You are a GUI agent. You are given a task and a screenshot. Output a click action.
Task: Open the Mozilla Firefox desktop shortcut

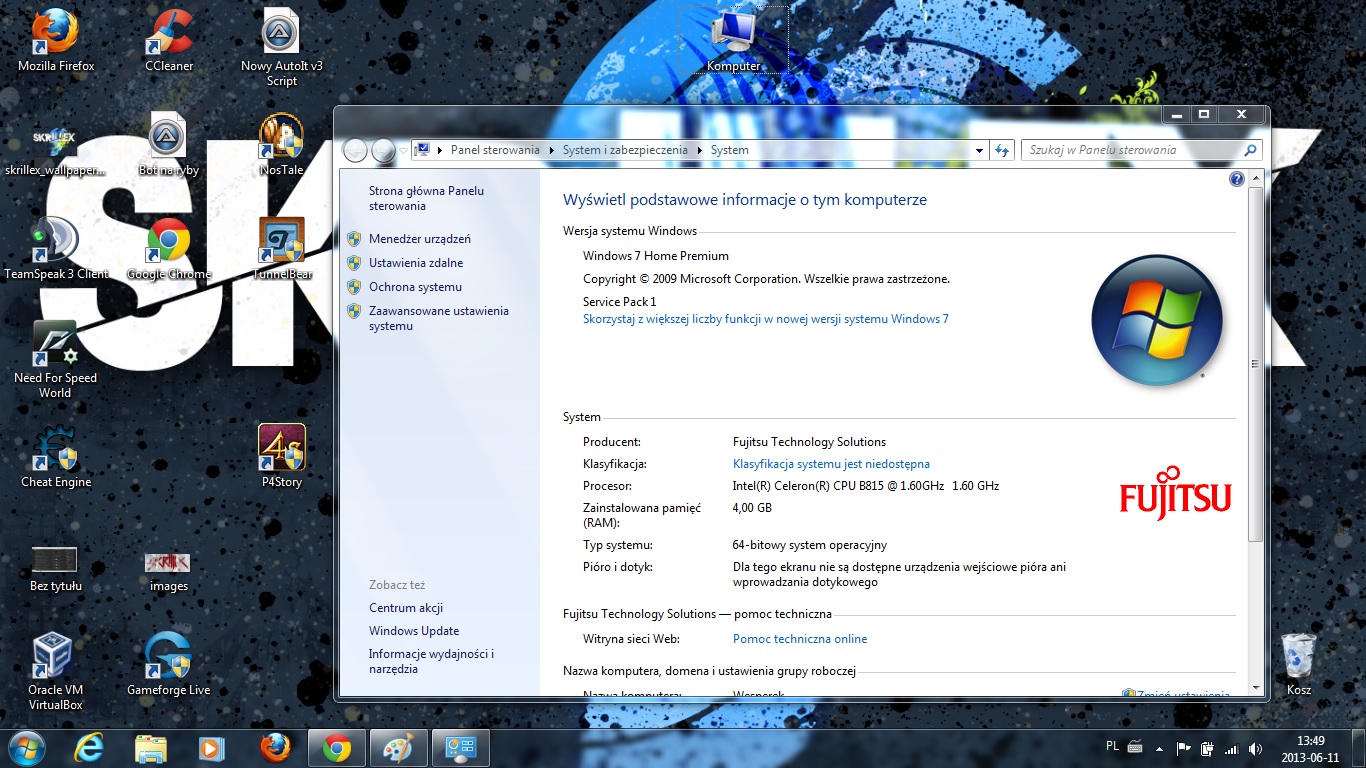pos(56,41)
